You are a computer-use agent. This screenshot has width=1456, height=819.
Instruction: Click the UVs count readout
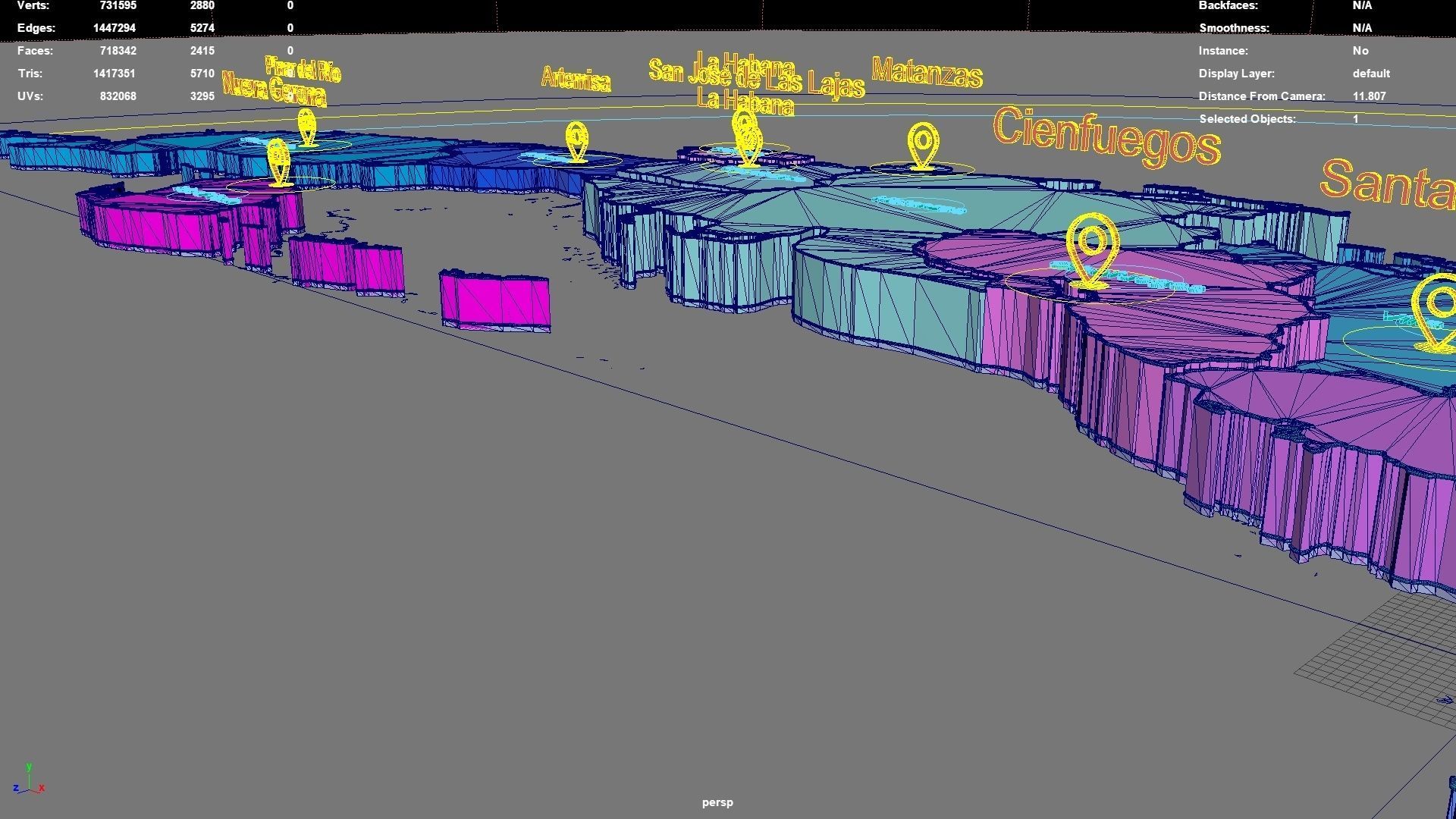point(118,96)
